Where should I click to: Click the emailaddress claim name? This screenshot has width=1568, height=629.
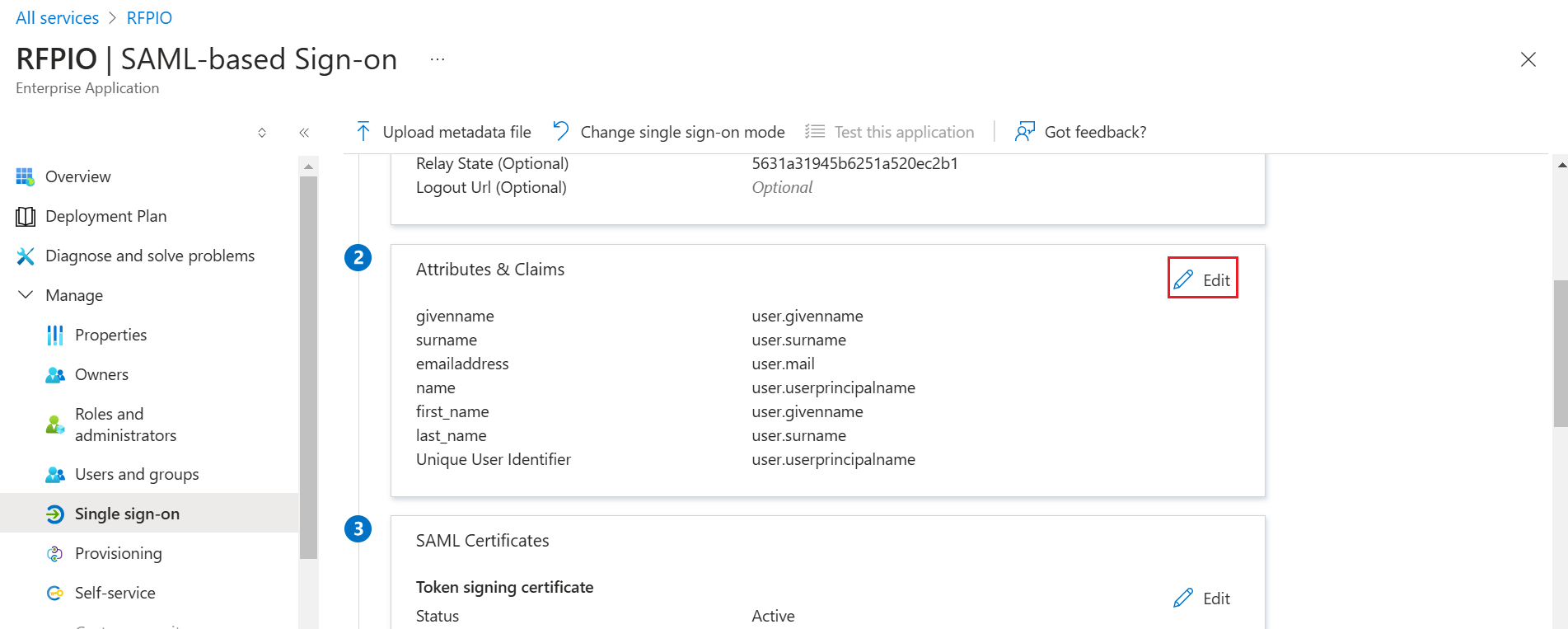(462, 364)
